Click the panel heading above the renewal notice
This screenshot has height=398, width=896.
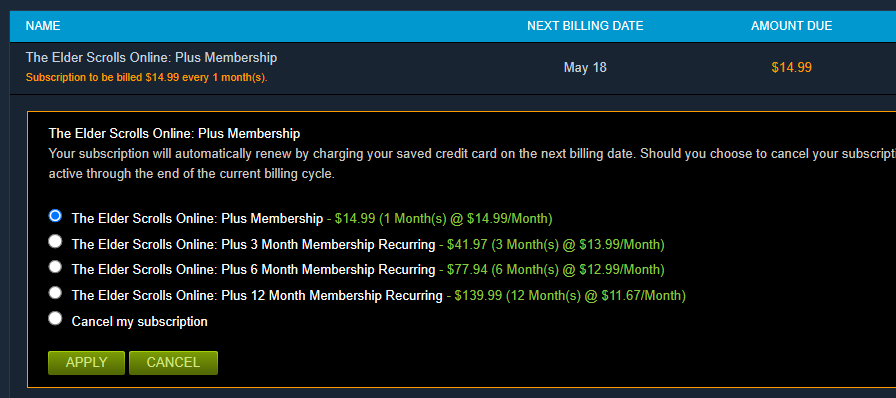tap(174, 134)
